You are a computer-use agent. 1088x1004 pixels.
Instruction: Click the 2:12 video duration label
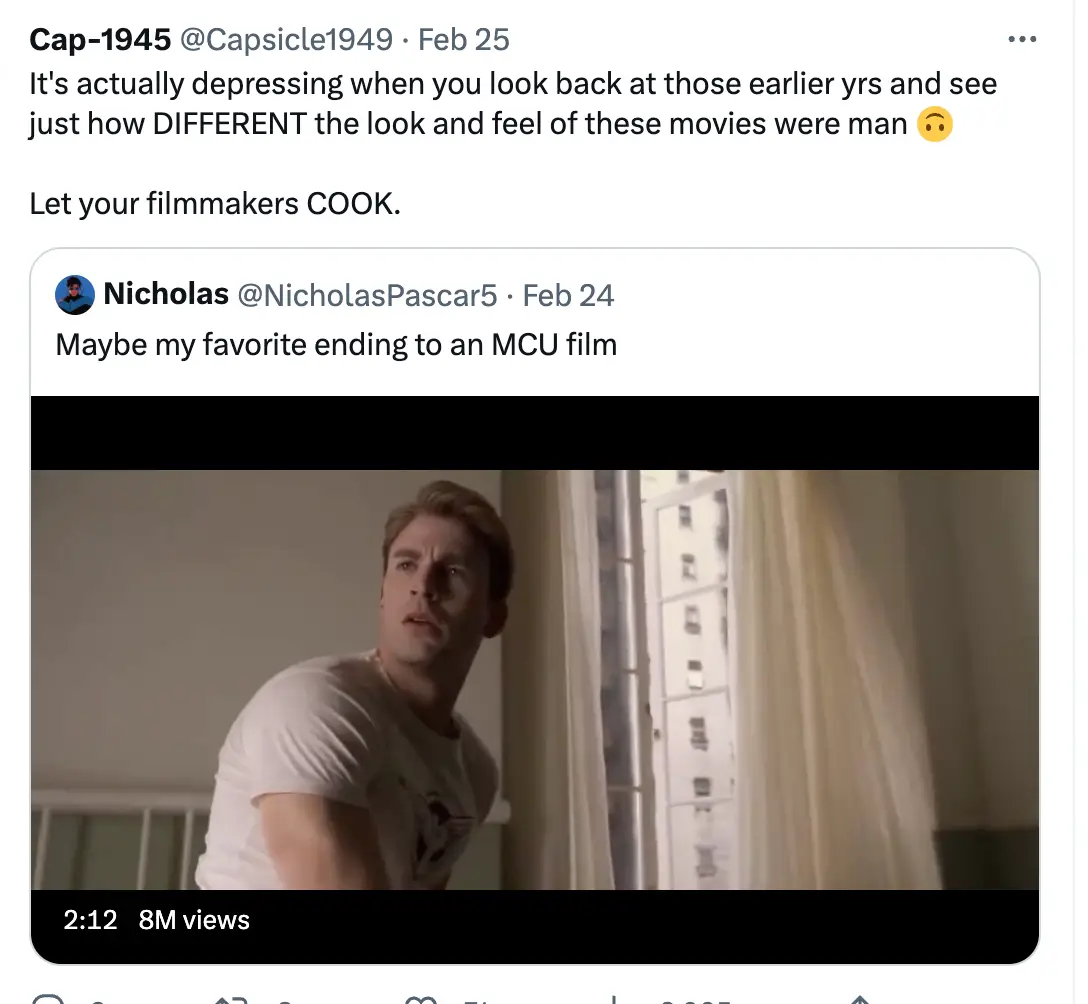(x=91, y=920)
